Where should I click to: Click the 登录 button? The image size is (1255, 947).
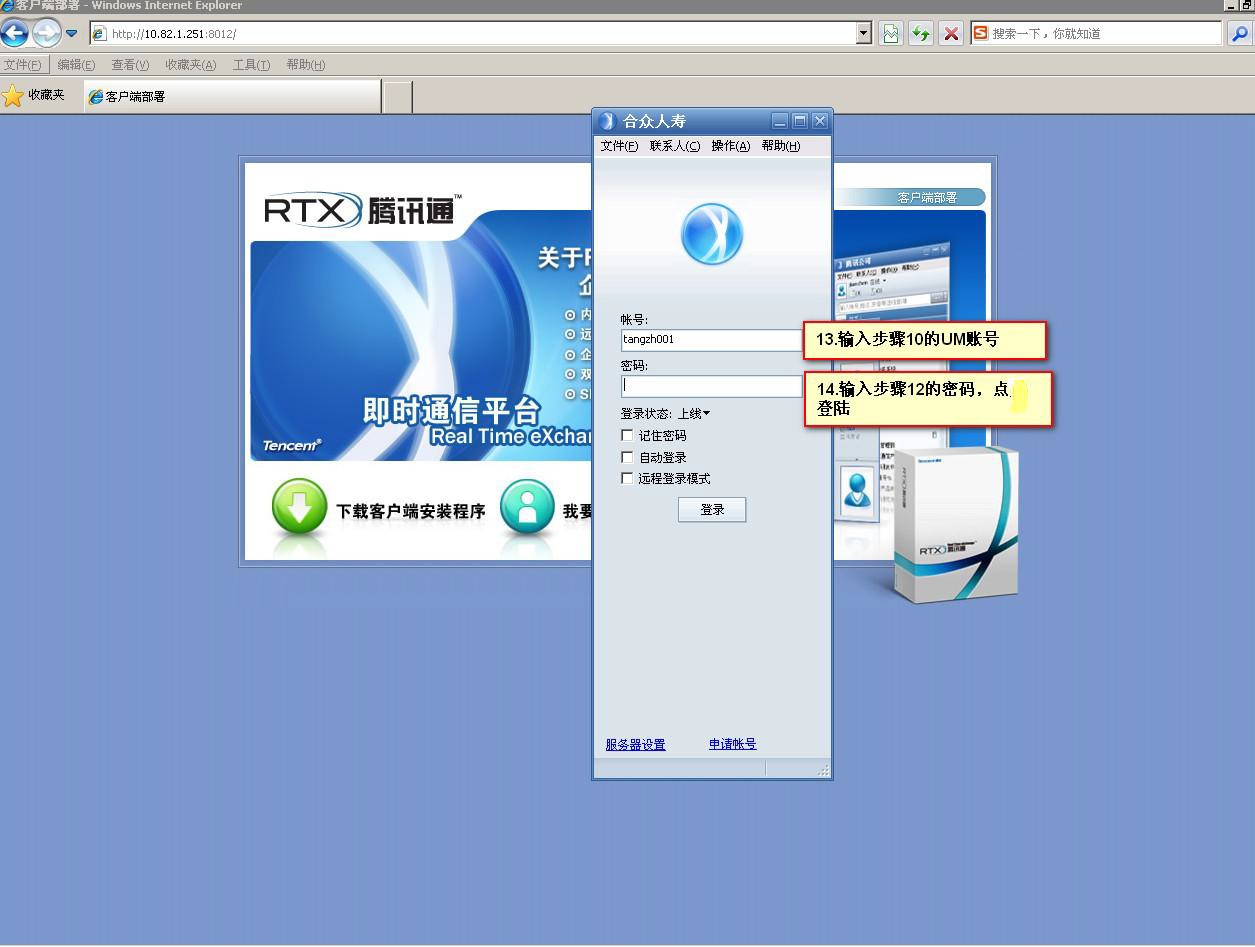coord(712,510)
